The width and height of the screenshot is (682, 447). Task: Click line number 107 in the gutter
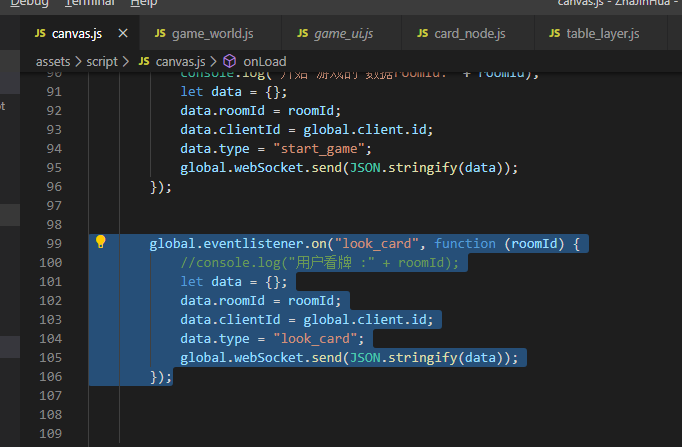[x=51, y=396]
